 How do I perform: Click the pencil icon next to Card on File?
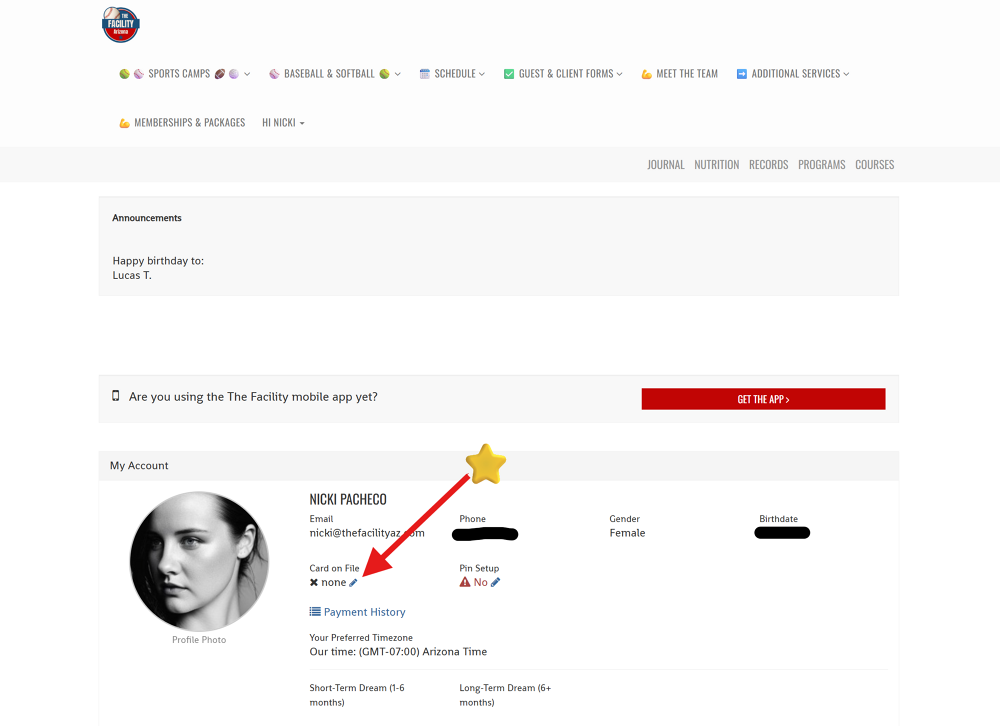[353, 582]
